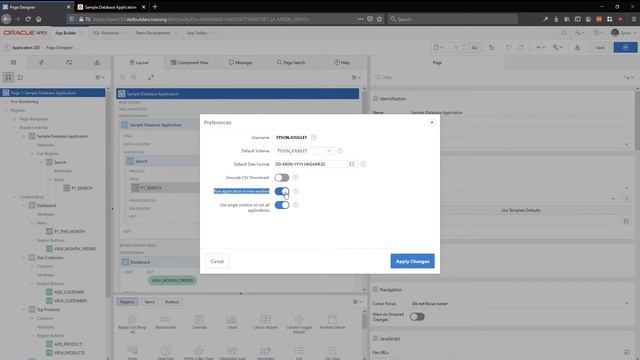Open the date format picker list icon

(351, 164)
